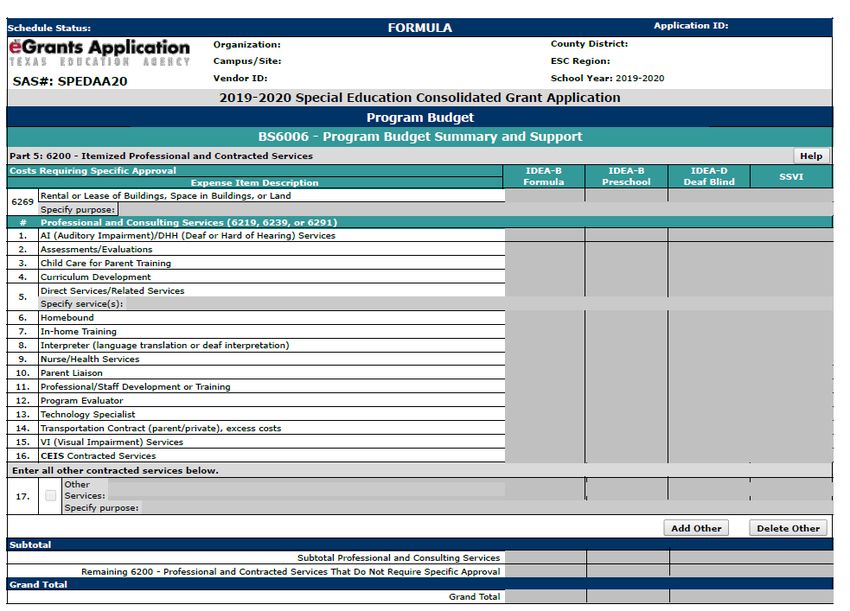Viewport: 850px width, 611px height.
Task: Click IDEA-B Formula Subtotal Professional Services cell
Action: (545, 557)
